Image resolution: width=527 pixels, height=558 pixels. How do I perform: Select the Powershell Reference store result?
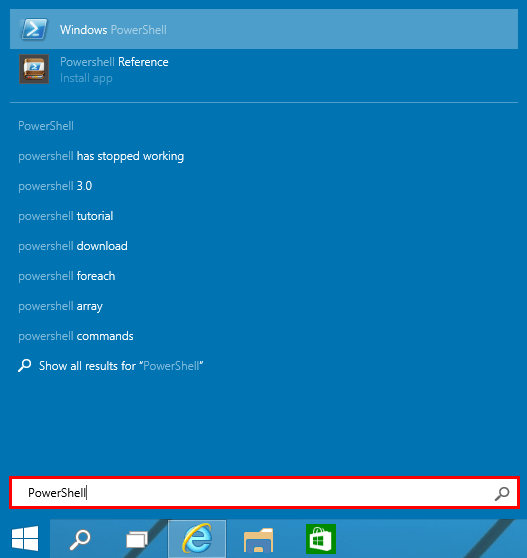pyautogui.click(x=264, y=69)
